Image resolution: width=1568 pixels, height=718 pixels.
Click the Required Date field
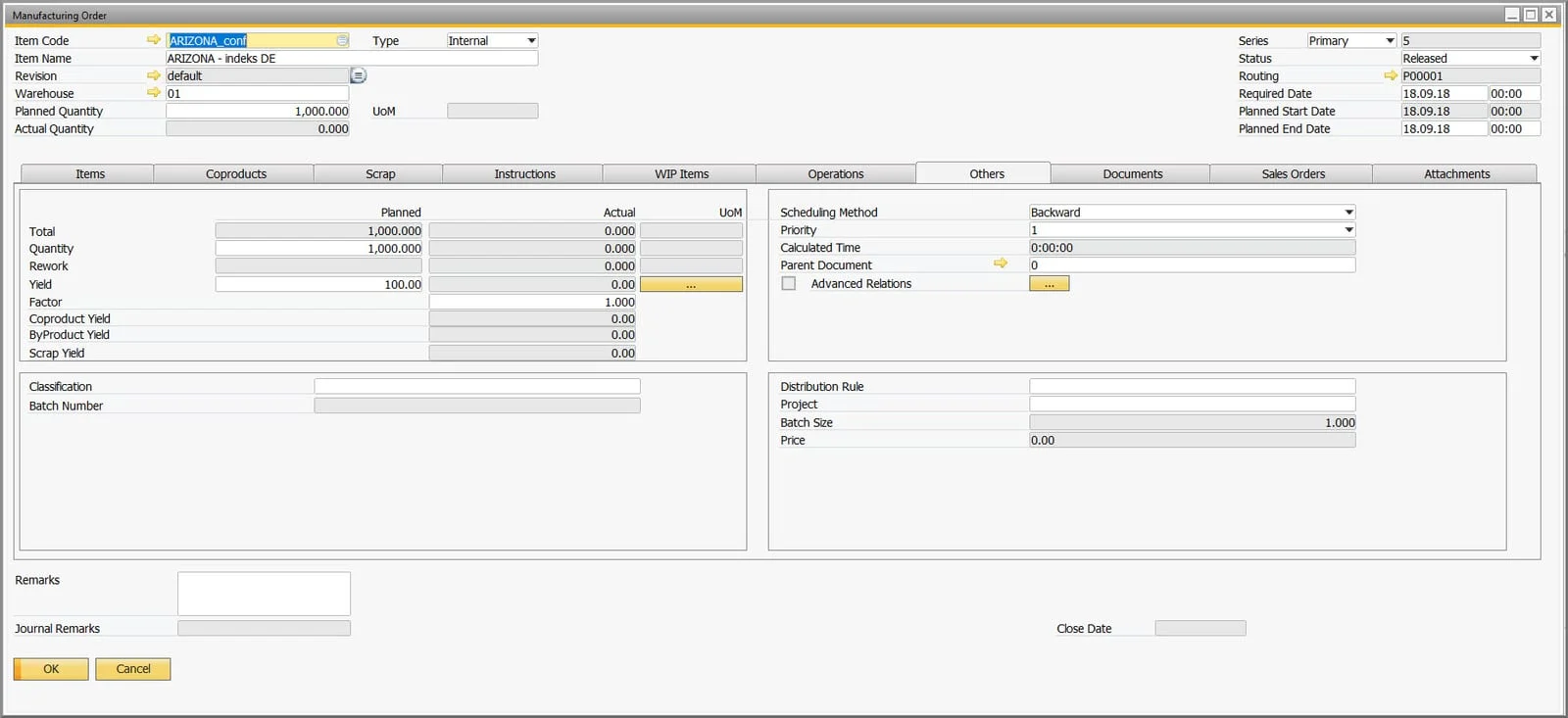1444,93
